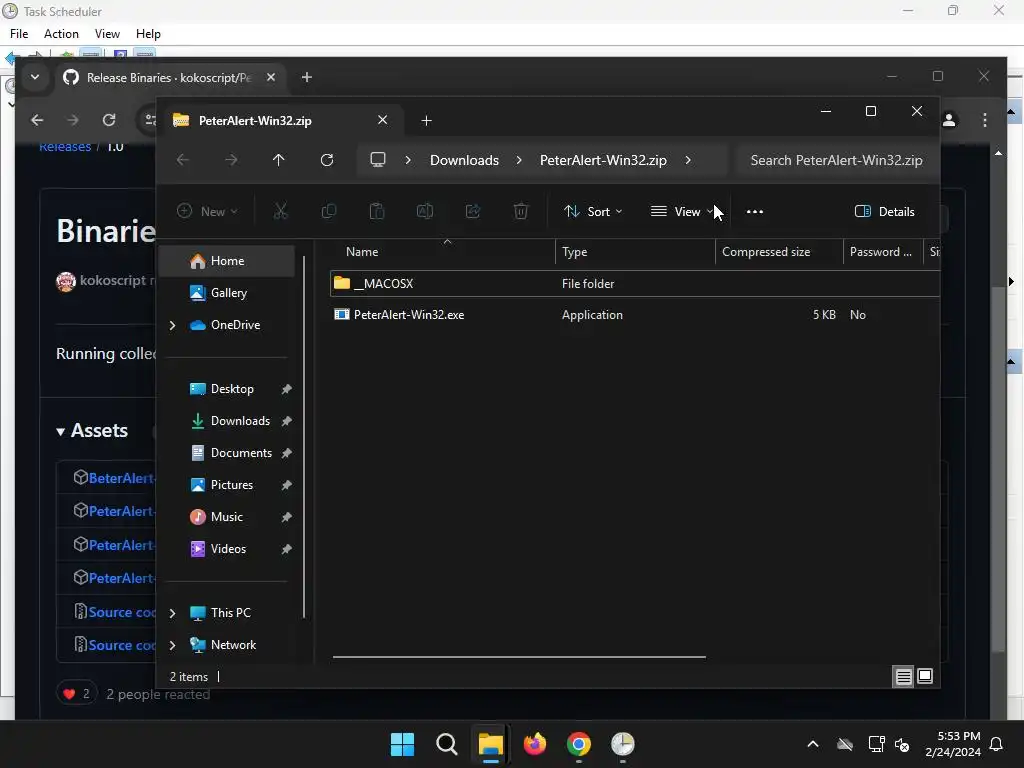Open Documents in navigation pane

[227, 453]
